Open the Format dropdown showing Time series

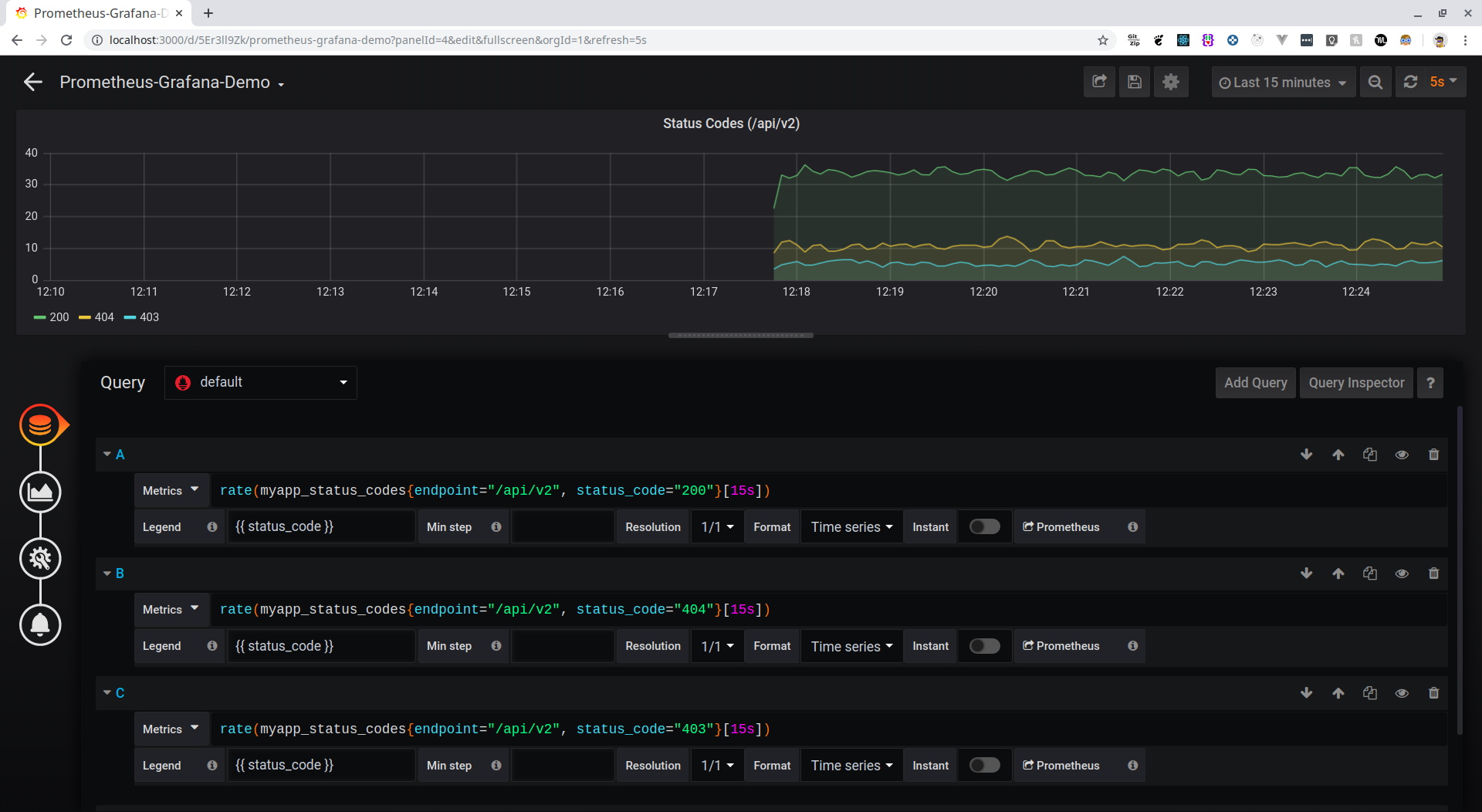[x=850, y=526]
